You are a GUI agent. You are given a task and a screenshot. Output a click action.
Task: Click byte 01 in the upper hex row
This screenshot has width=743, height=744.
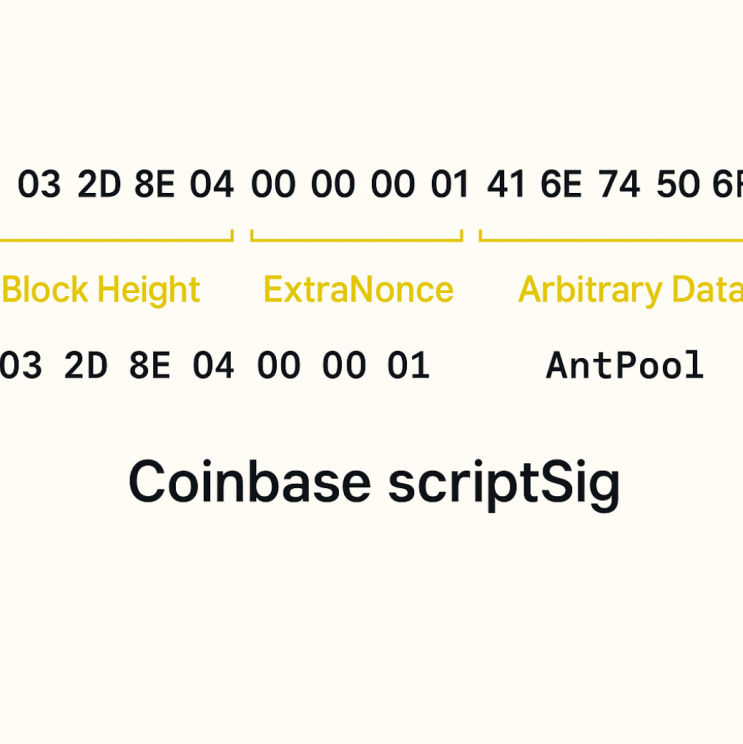coord(450,184)
